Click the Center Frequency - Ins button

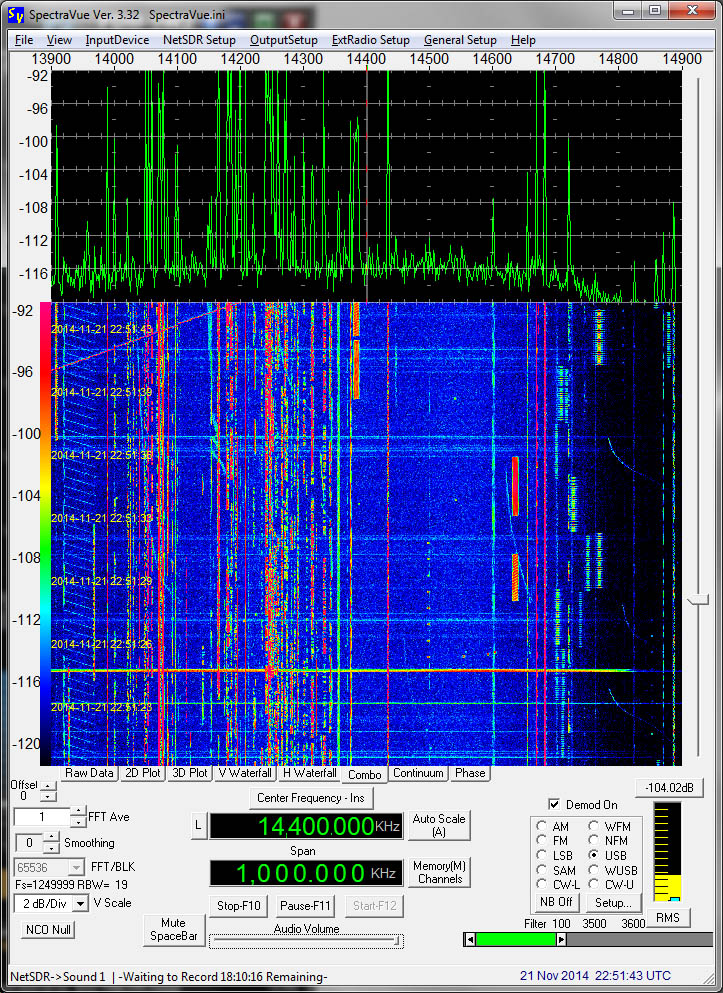click(311, 798)
